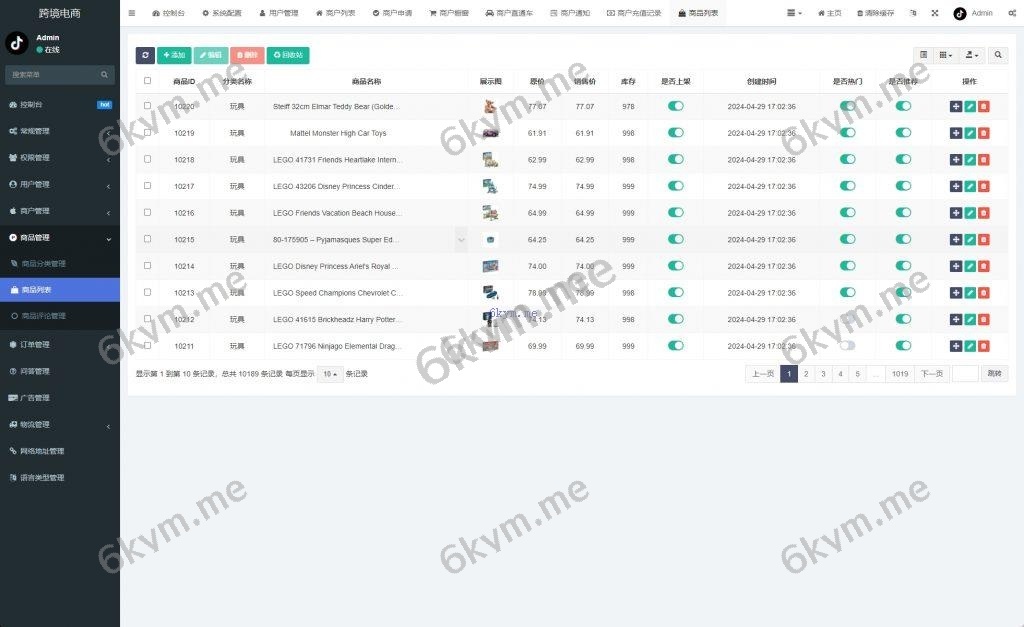Open 系统配置 from the top menu bar
Screen dimensions: 1024x627
click(x=222, y=13)
